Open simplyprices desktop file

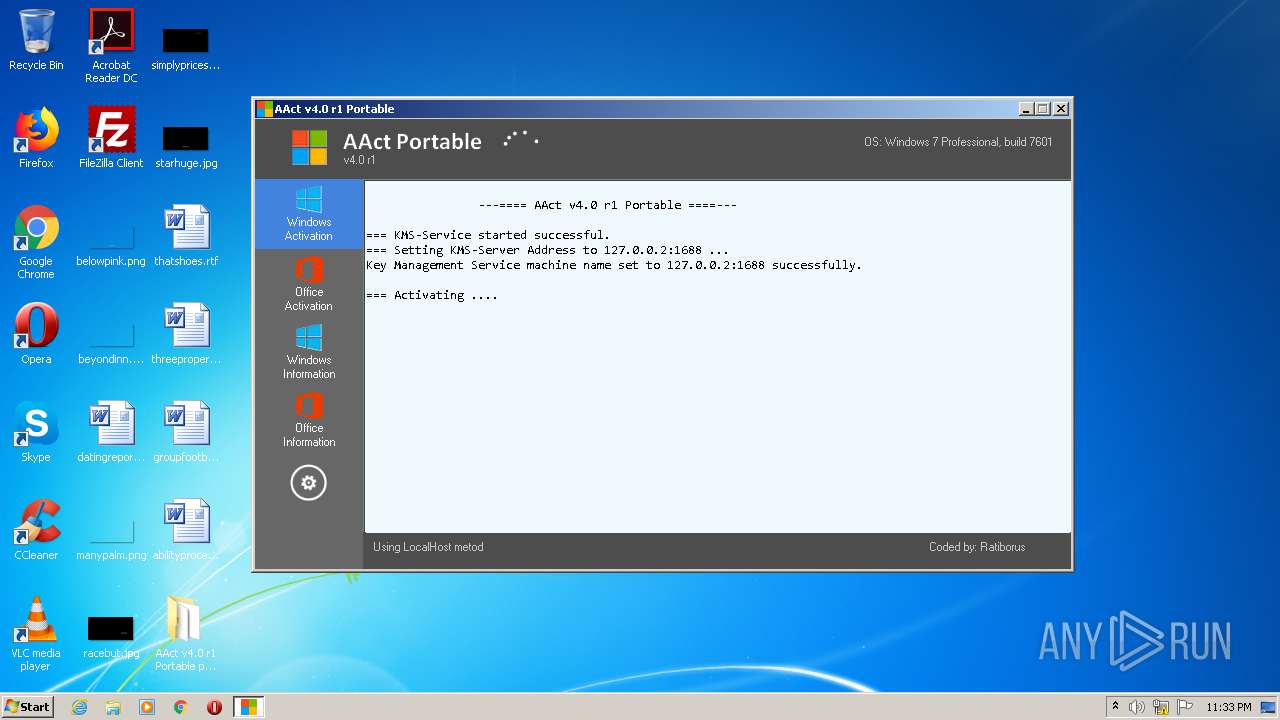tap(186, 46)
